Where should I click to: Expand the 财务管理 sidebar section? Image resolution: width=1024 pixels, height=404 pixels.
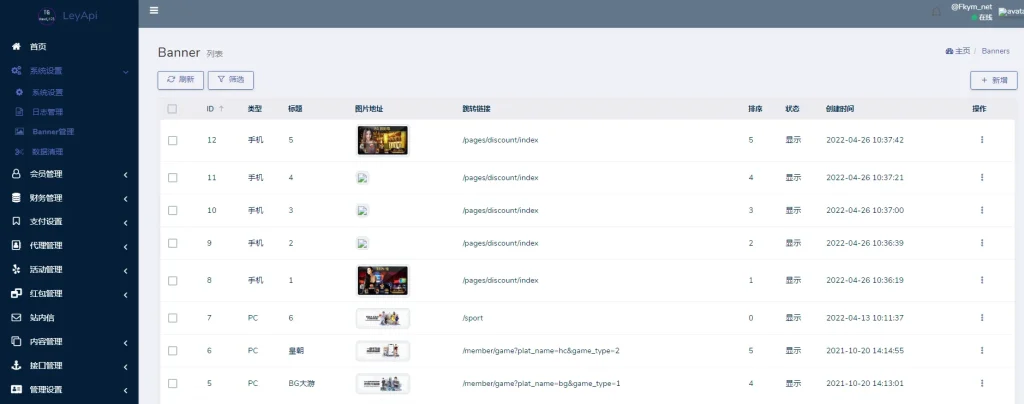(68, 198)
